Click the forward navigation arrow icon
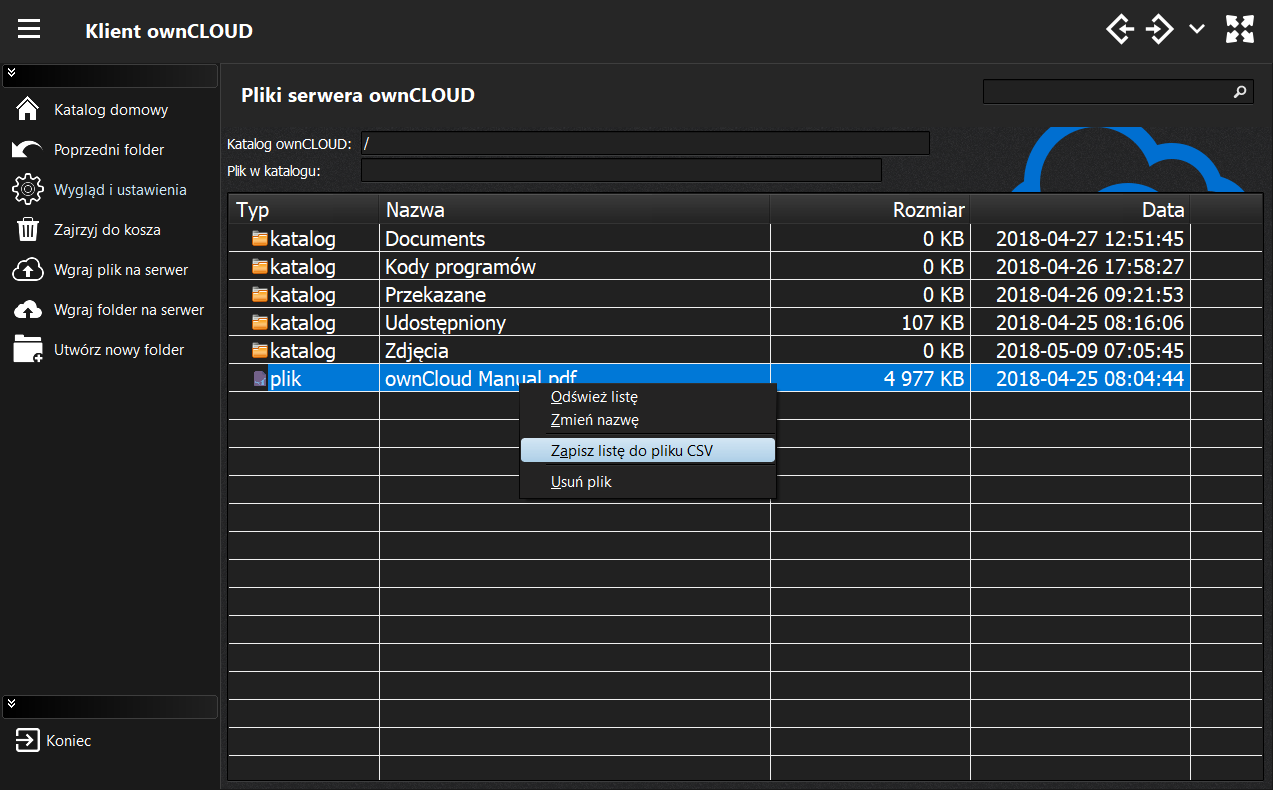 pyautogui.click(x=1159, y=29)
